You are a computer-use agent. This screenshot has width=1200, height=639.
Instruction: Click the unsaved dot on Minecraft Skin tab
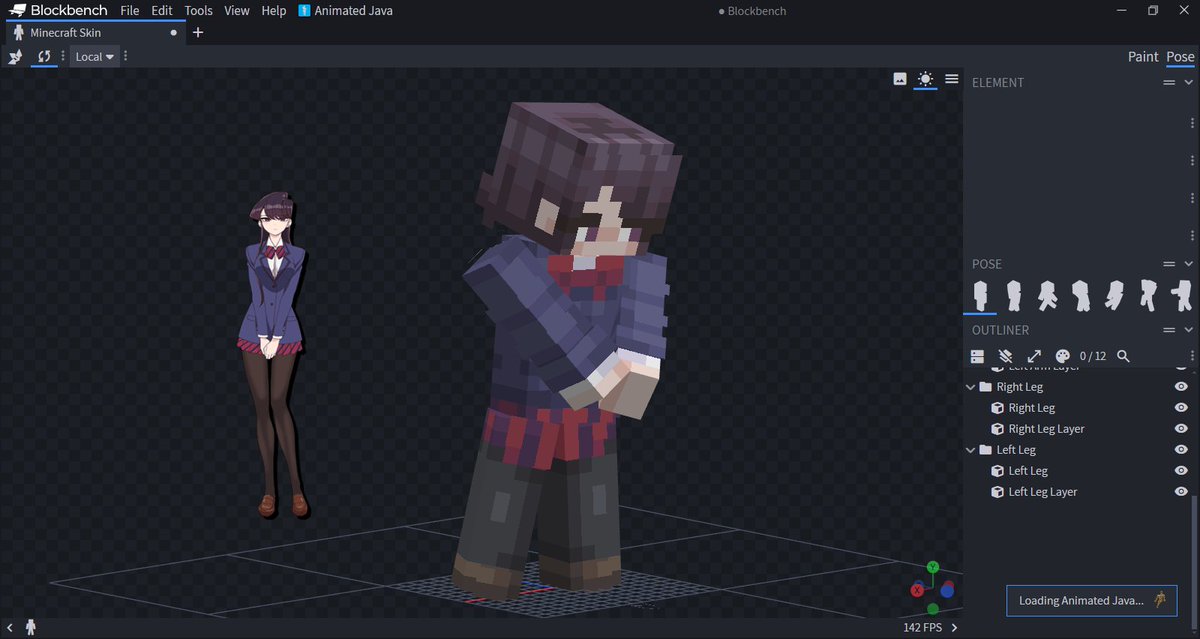tap(174, 33)
